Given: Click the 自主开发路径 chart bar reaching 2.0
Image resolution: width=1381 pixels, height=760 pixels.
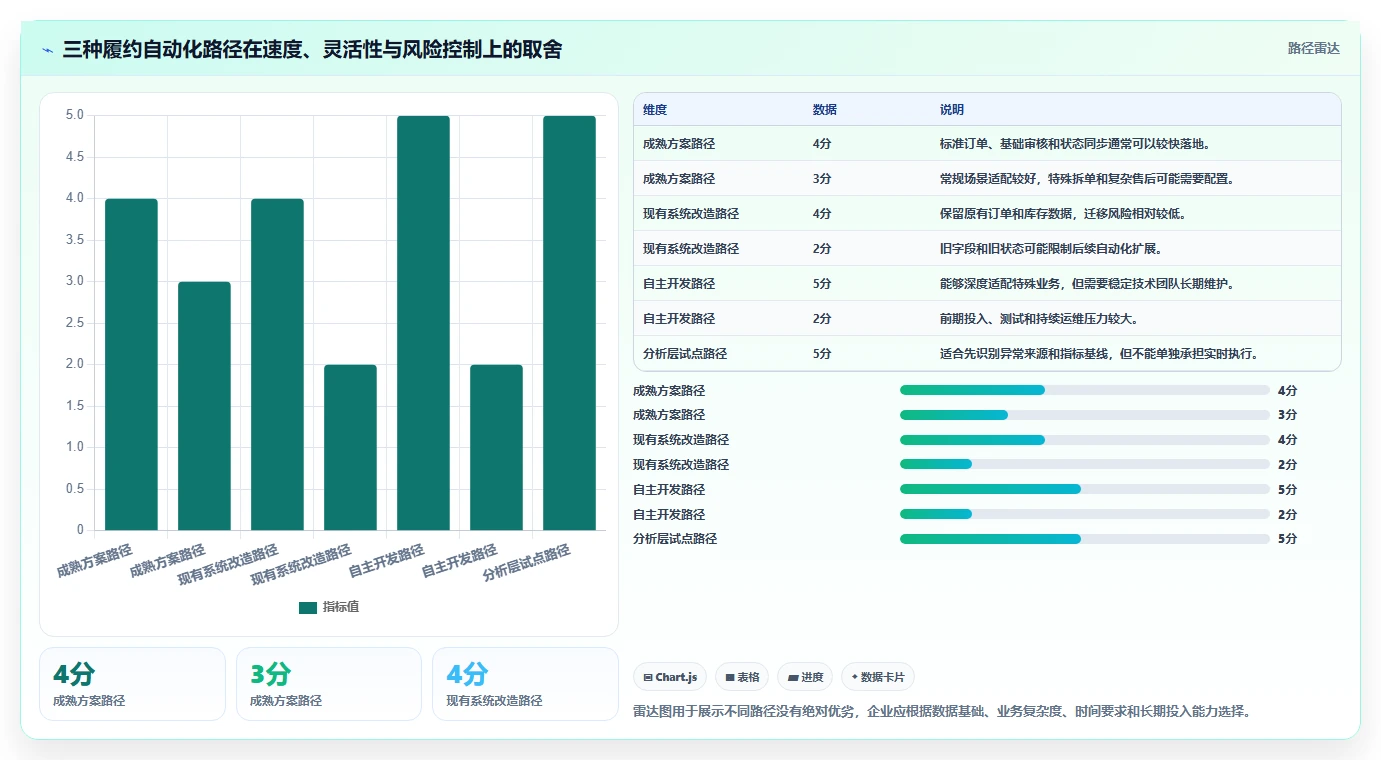Looking at the screenshot, I should coord(496,447).
